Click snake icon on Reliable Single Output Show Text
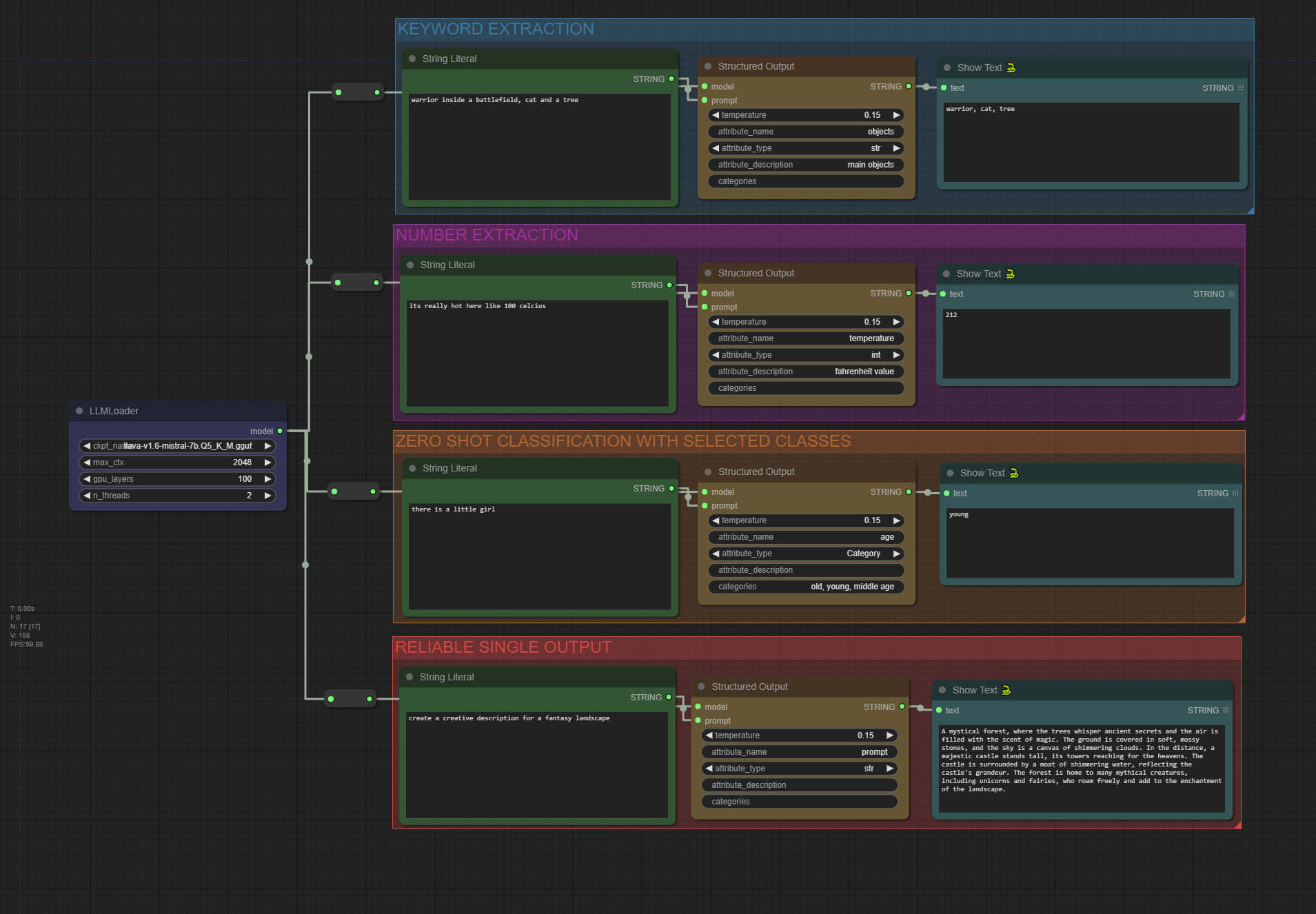 click(1006, 690)
